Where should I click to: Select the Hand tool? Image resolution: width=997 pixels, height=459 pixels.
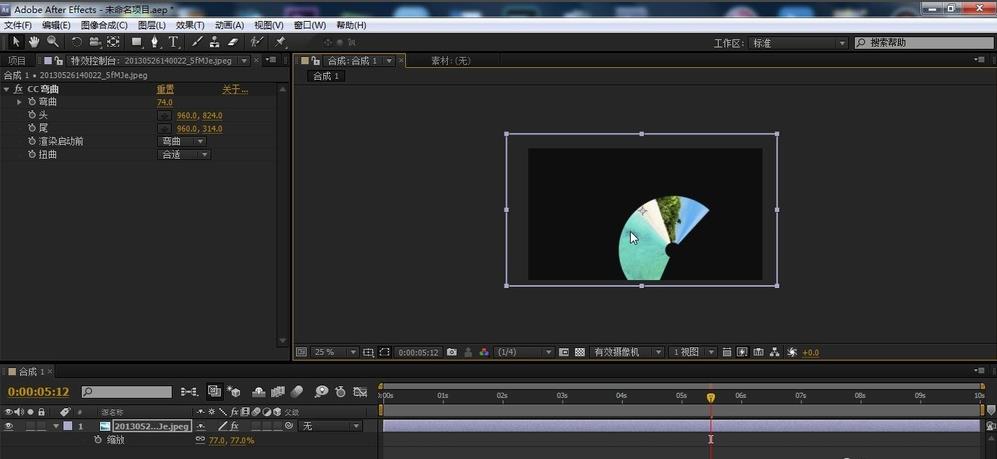[34, 41]
